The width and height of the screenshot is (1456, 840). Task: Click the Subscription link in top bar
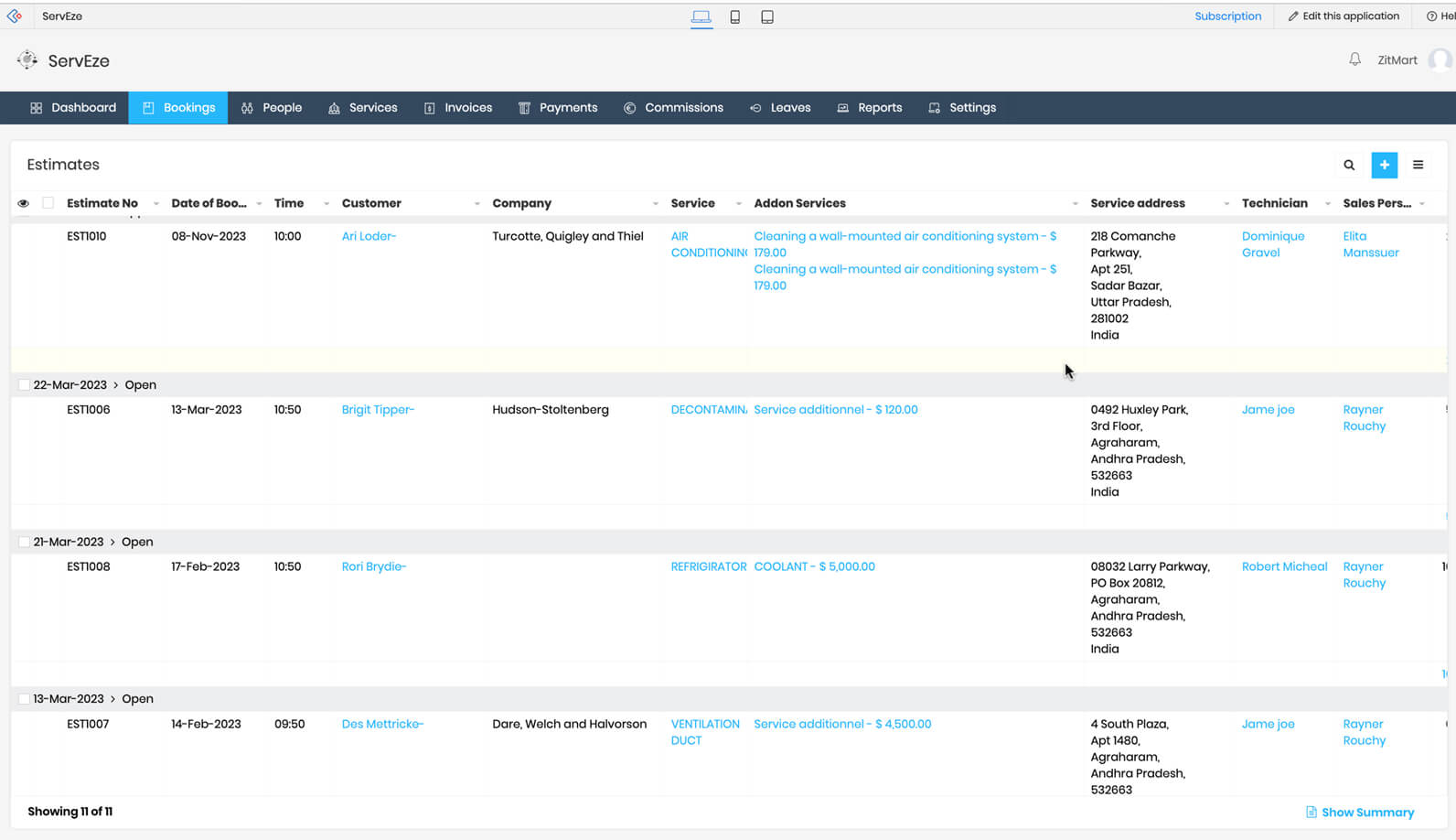[x=1227, y=16]
